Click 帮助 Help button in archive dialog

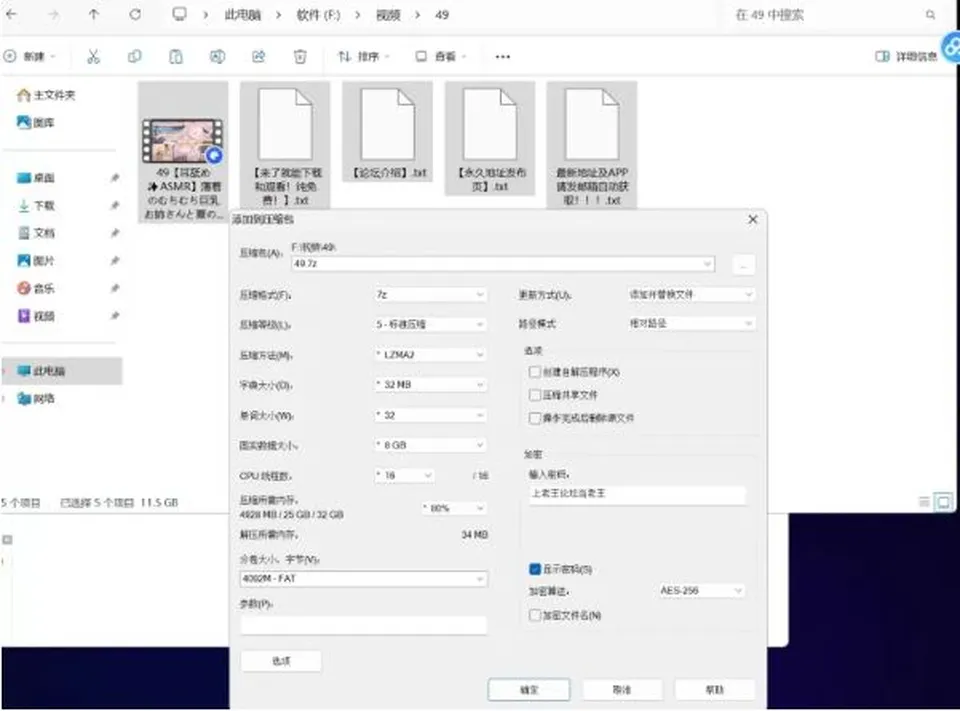pyautogui.click(x=714, y=690)
